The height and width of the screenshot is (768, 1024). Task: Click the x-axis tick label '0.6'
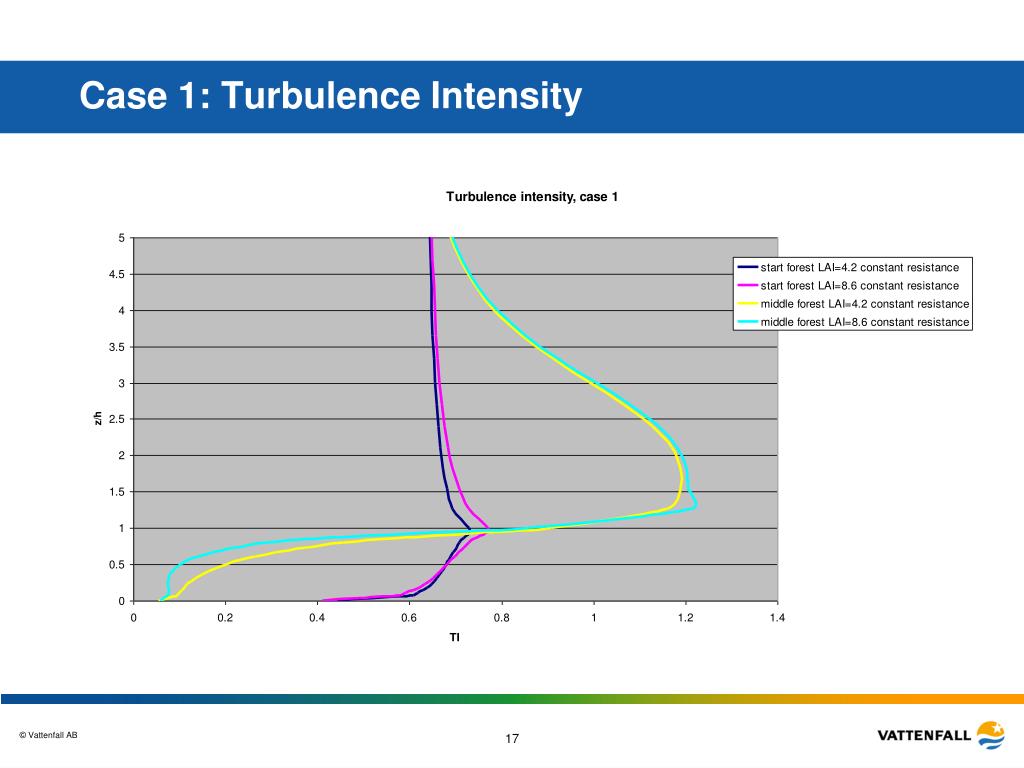tap(409, 618)
